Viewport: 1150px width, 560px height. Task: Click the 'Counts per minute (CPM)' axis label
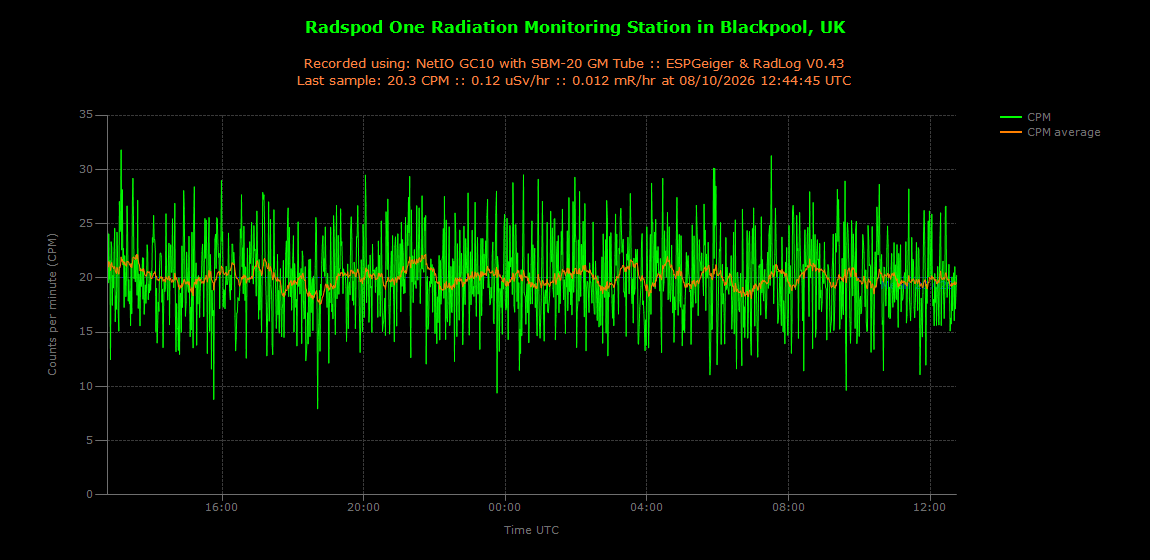click(52, 305)
